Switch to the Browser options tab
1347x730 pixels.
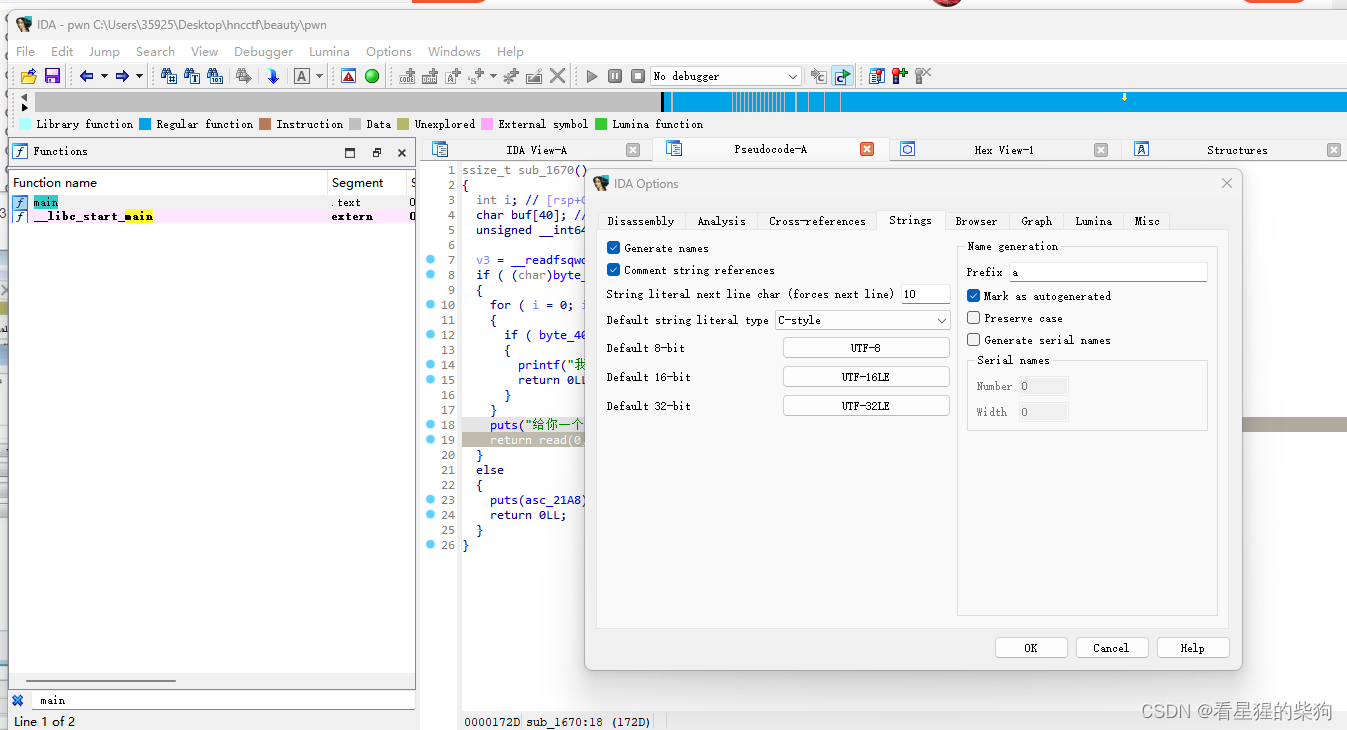coord(976,221)
